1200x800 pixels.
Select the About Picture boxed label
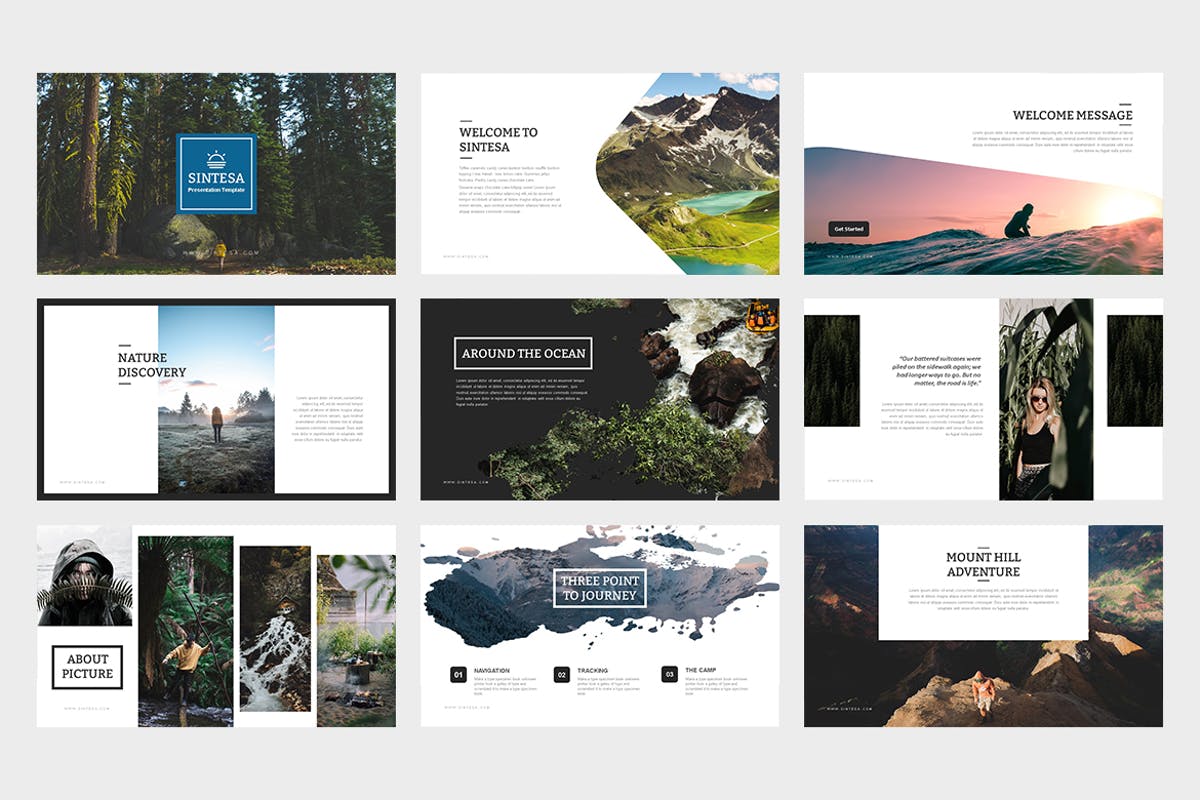coord(87,667)
